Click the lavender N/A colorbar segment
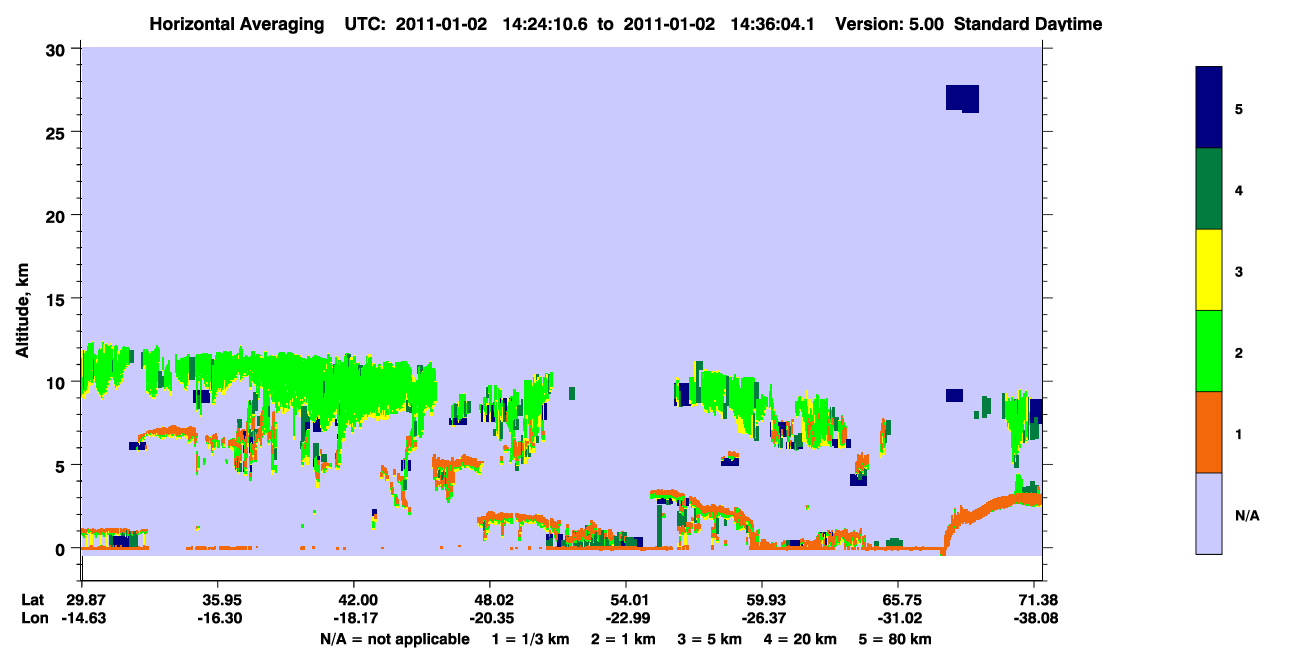 [x=1208, y=513]
